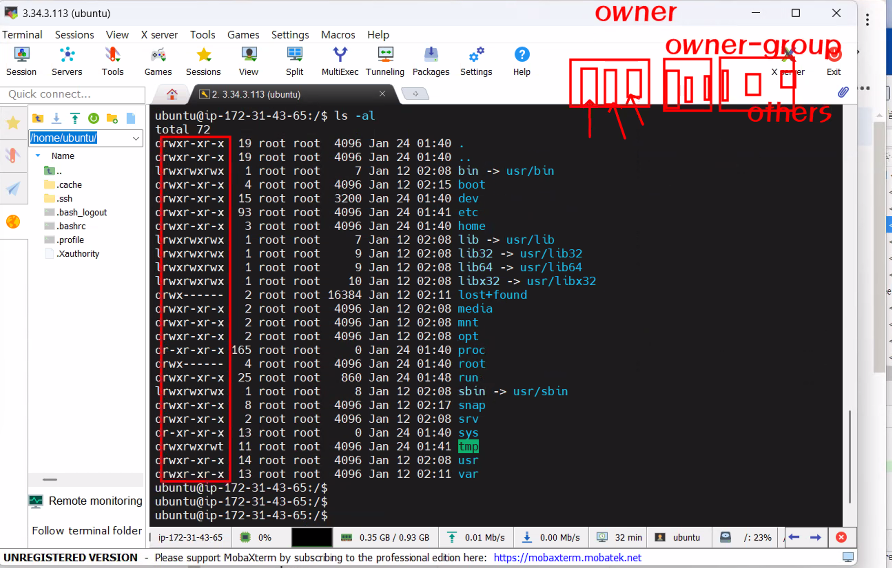This screenshot has width=892, height=568.
Task: Open a new tab with the plus button
Action: pos(415,94)
